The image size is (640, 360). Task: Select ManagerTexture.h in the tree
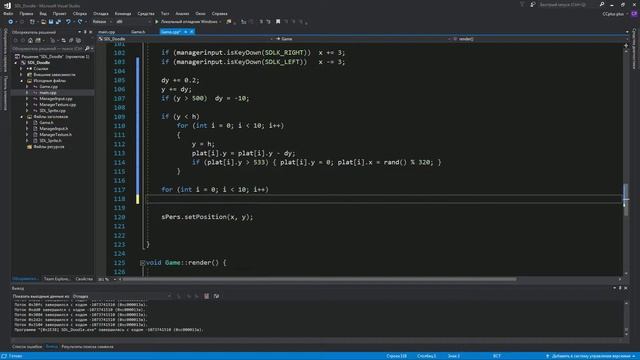point(56,134)
